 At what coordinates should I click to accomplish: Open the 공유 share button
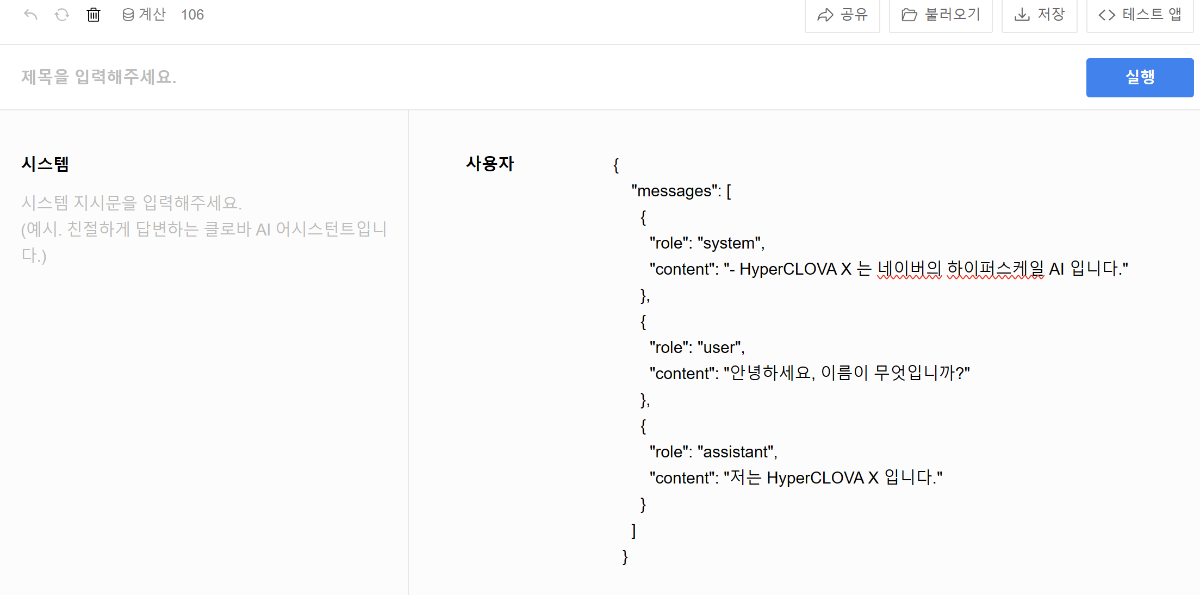(x=842, y=15)
